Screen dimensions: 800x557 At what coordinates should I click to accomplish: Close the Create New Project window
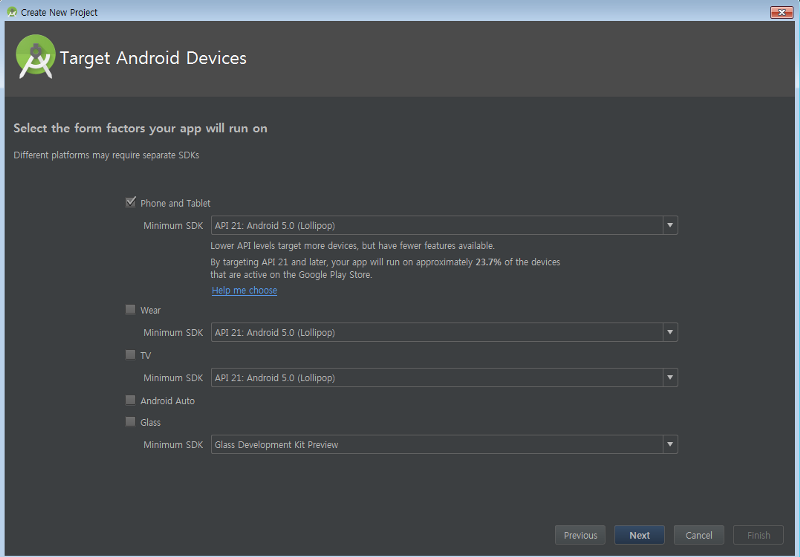click(781, 12)
